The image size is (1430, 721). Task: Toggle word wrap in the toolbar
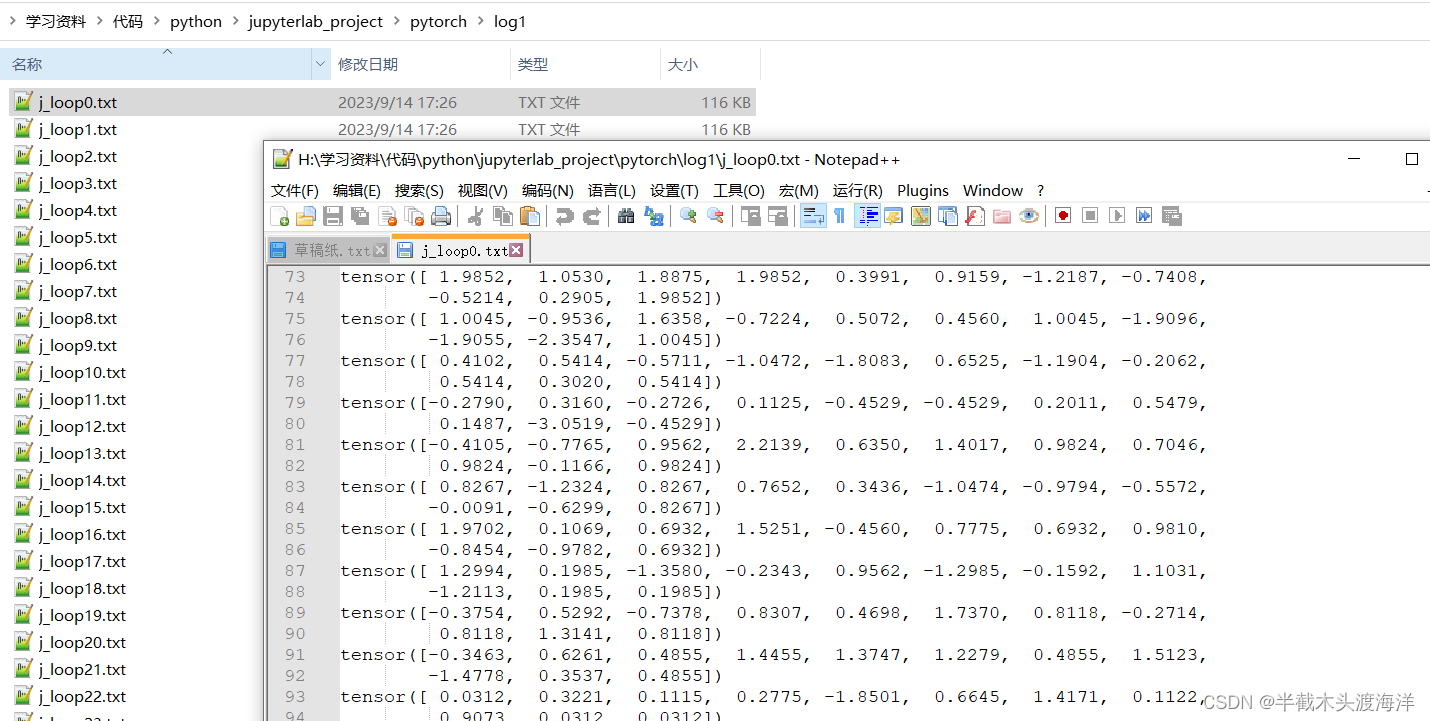tap(813, 216)
